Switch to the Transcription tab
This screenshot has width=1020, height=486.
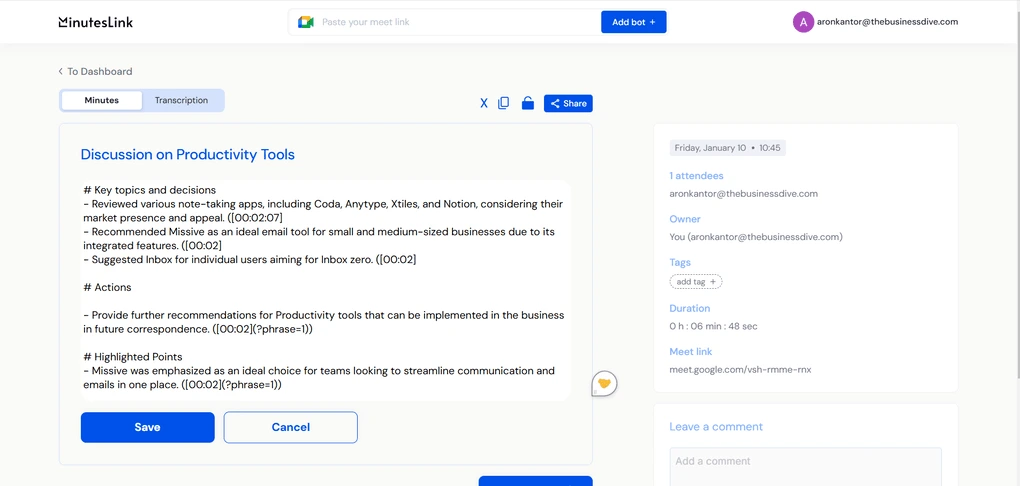coord(181,101)
